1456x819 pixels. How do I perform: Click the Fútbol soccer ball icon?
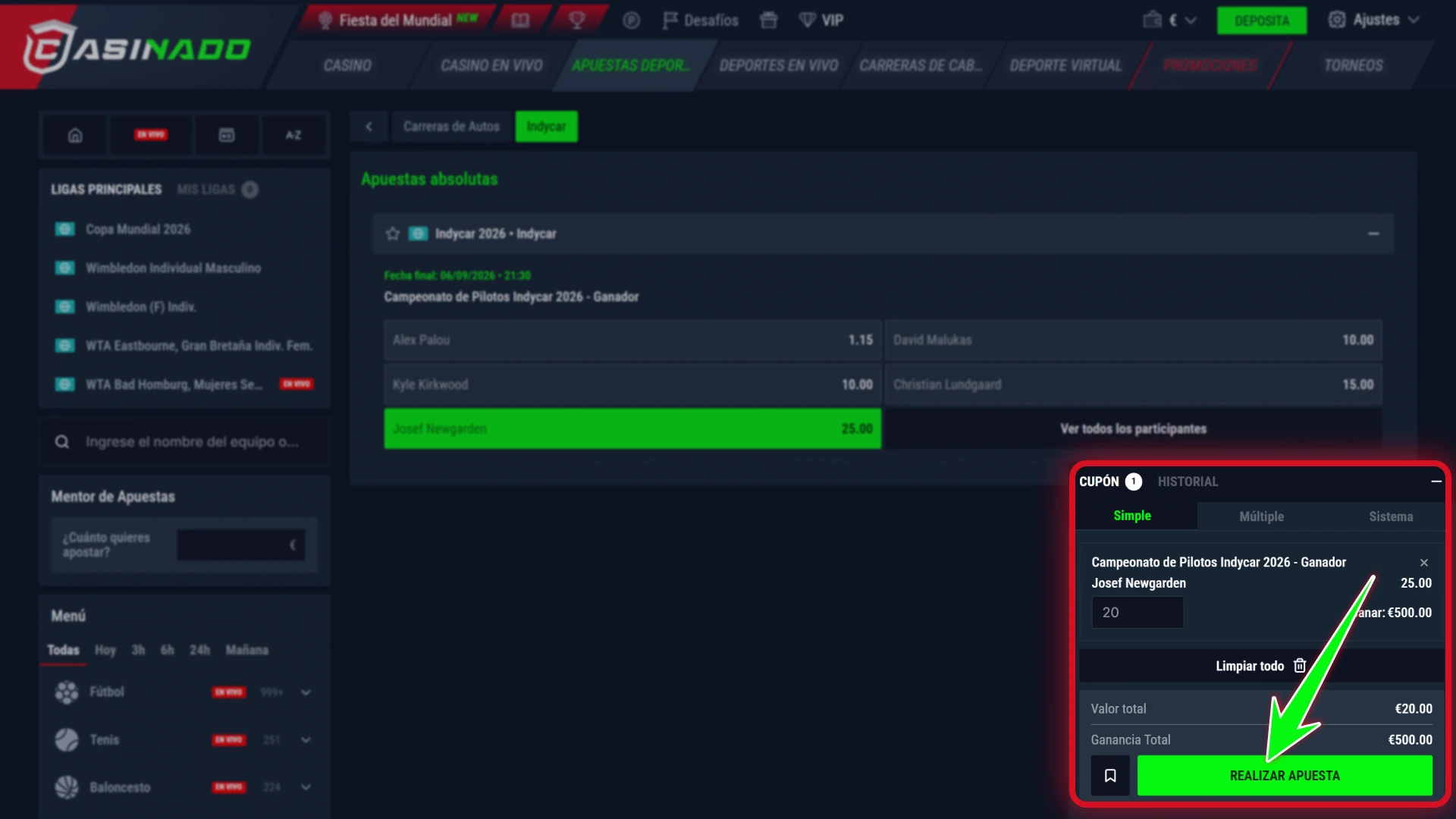click(67, 692)
